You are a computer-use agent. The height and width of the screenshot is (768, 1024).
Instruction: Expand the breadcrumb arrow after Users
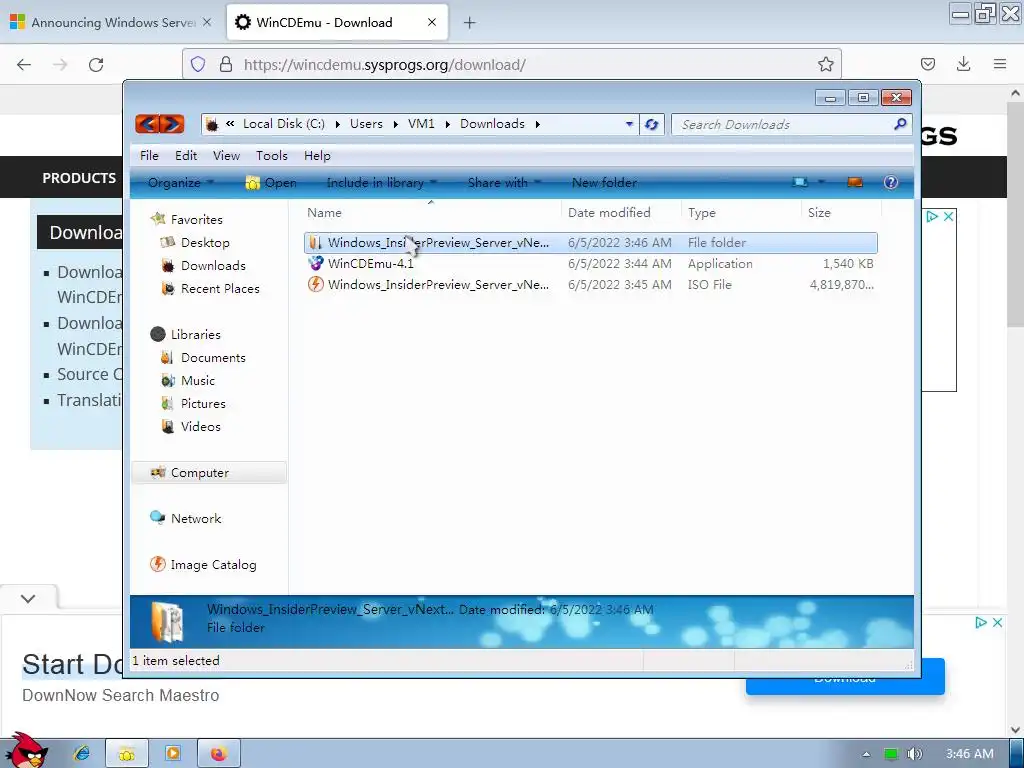396,124
